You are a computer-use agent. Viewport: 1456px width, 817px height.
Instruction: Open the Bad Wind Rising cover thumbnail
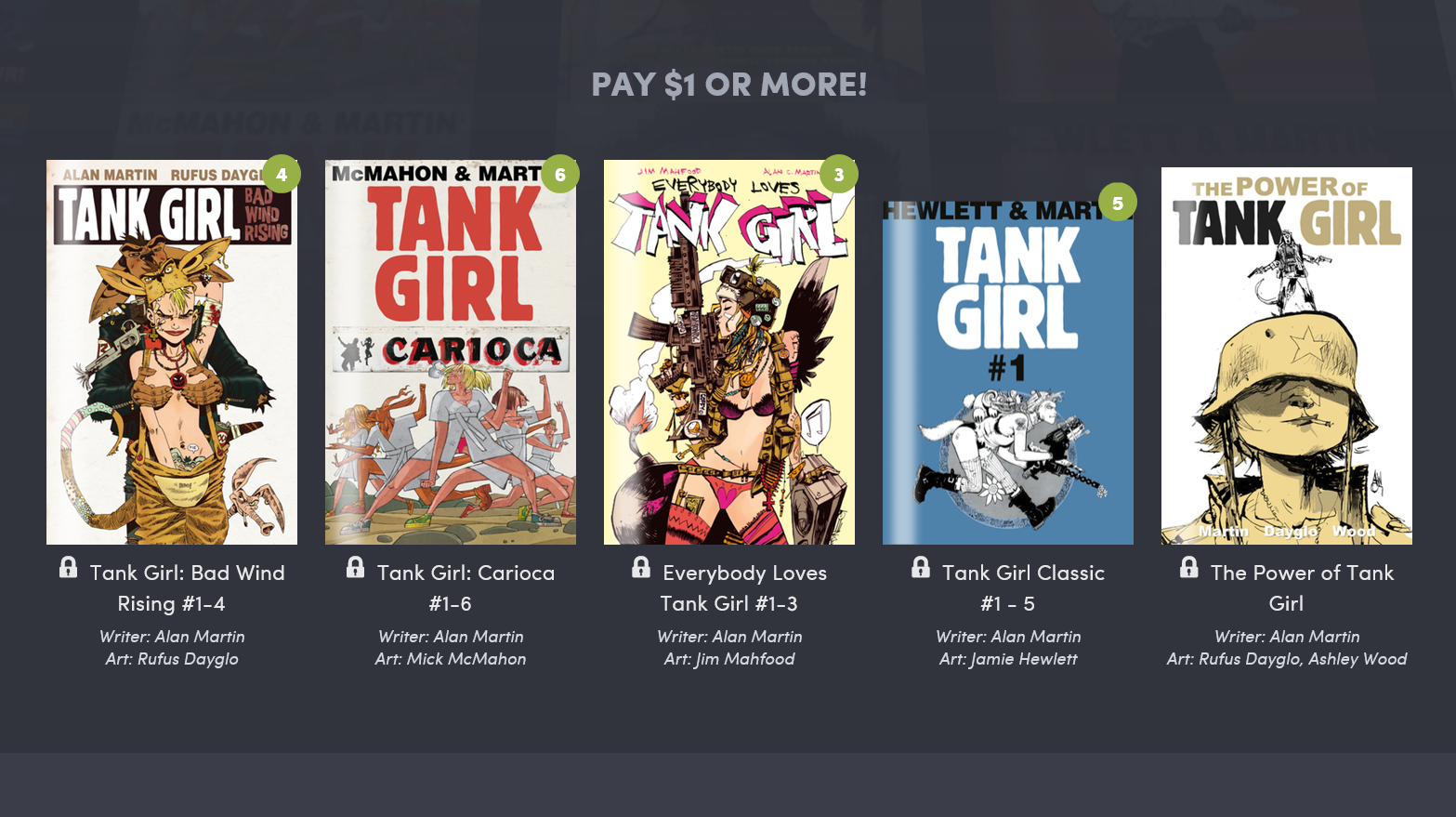point(172,352)
